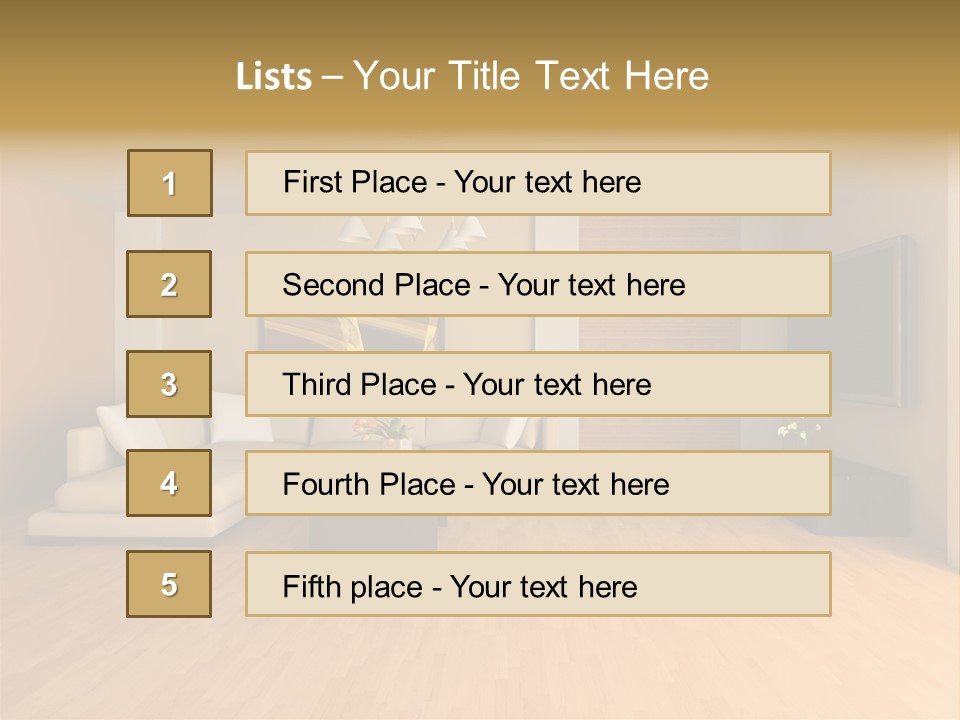Click the 'Fifth place' text box
The width and height of the screenshot is (960, 720).
pyautogui.click(x=538, y=585)
